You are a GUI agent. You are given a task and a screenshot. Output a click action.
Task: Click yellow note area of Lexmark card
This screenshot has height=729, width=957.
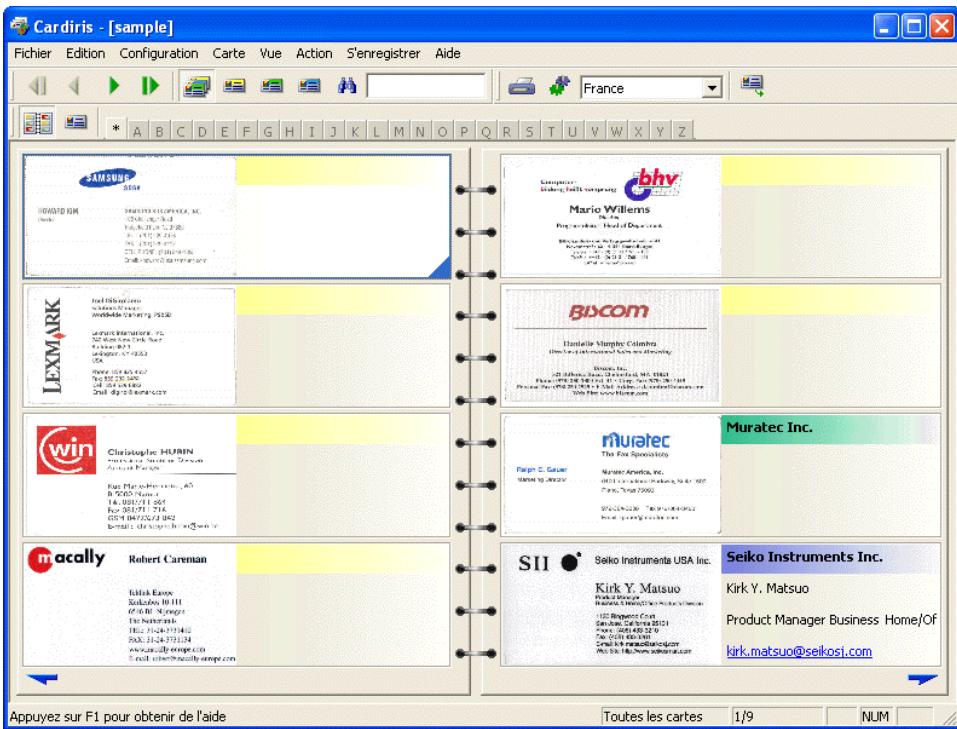pyautogui.click(x=342, y=300)
